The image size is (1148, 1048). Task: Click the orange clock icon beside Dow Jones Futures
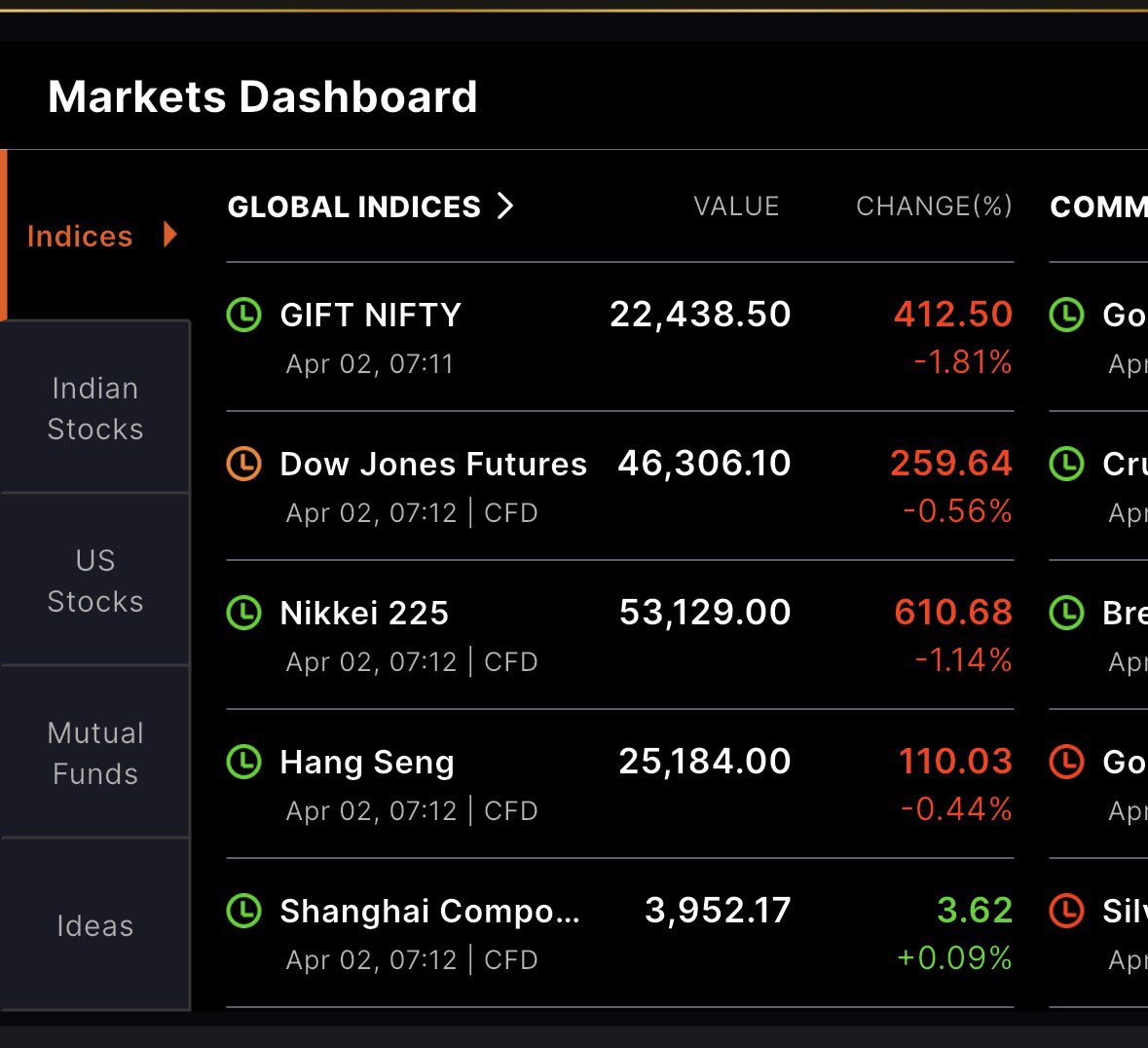coord(243,464)
